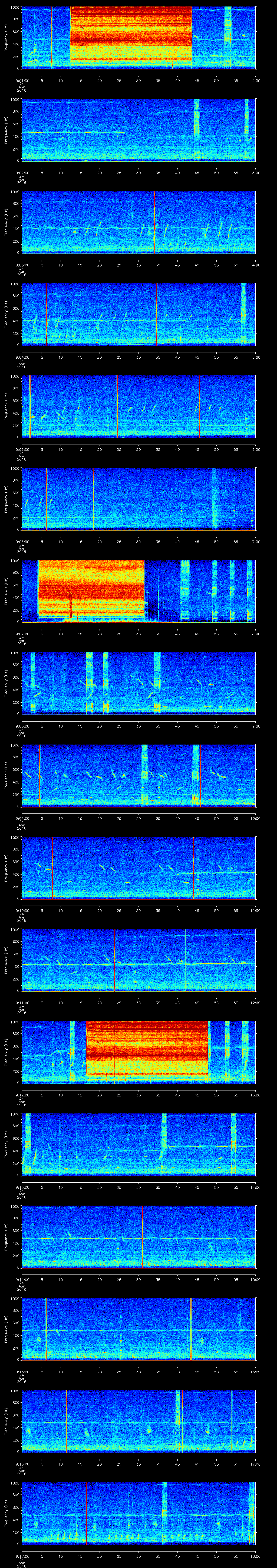Pick the "9:12:00" time axis label
277x1568 pixels.
pos(22,1095)
